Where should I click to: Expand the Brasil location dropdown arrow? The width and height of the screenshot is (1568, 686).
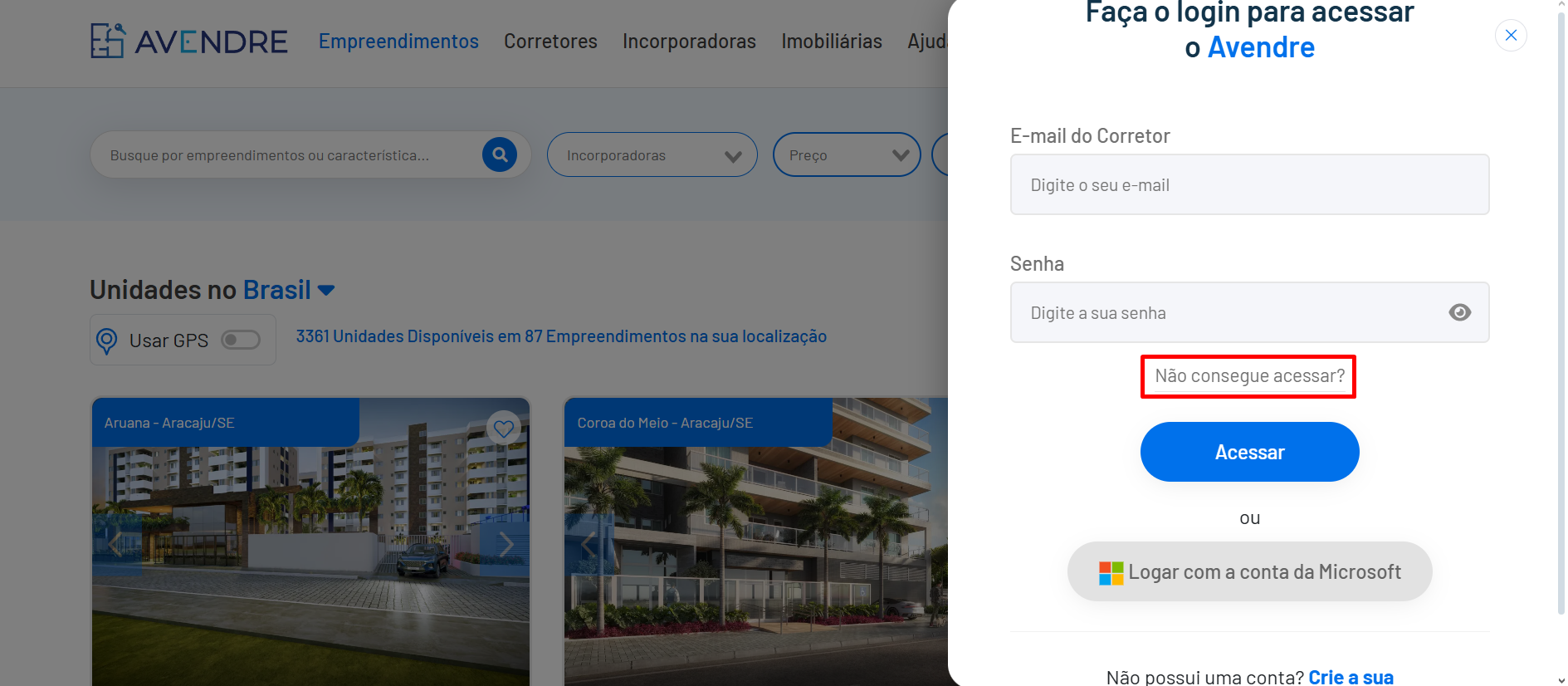tap(326, 291)
